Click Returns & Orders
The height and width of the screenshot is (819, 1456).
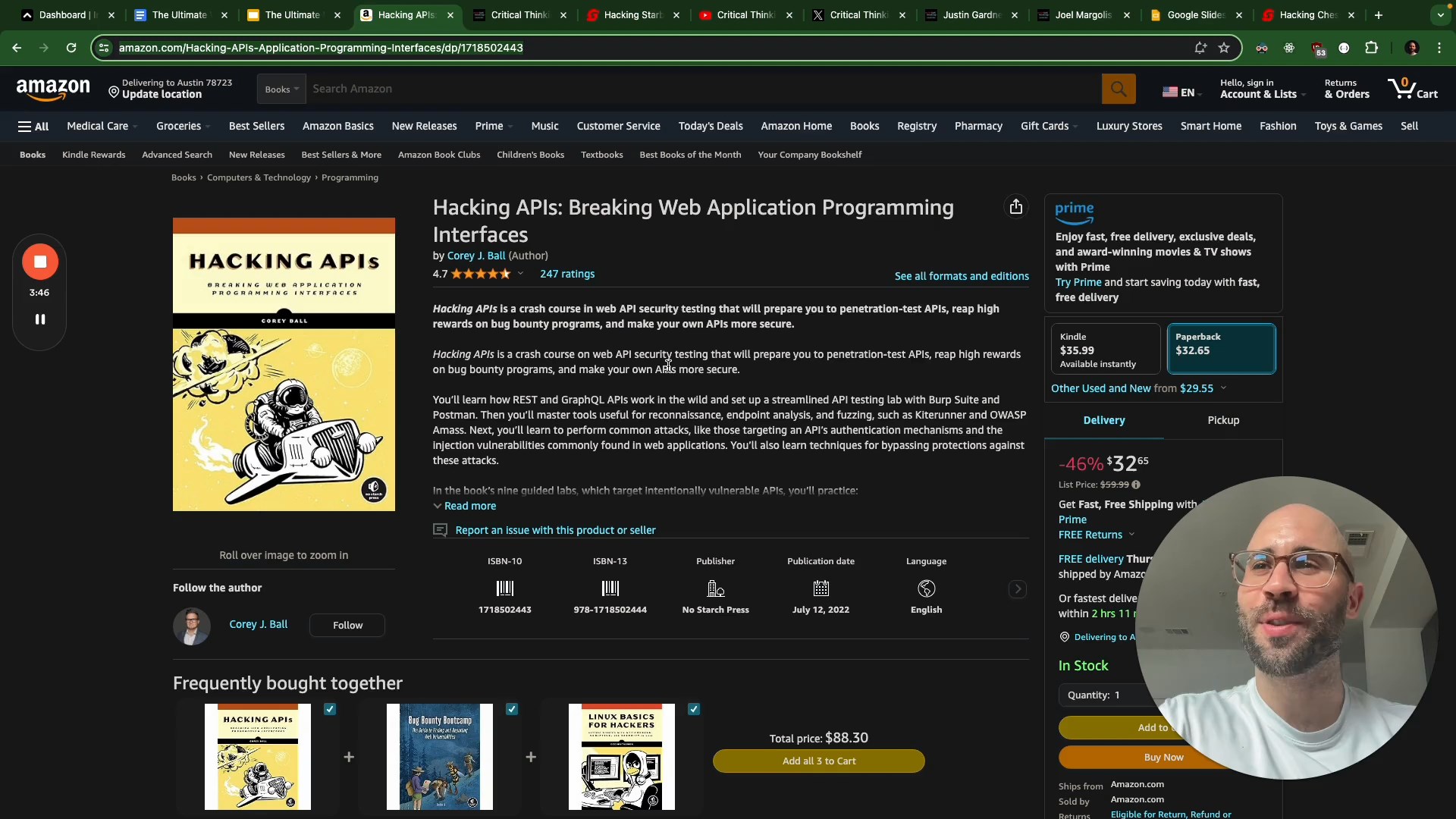(1347, 89)
